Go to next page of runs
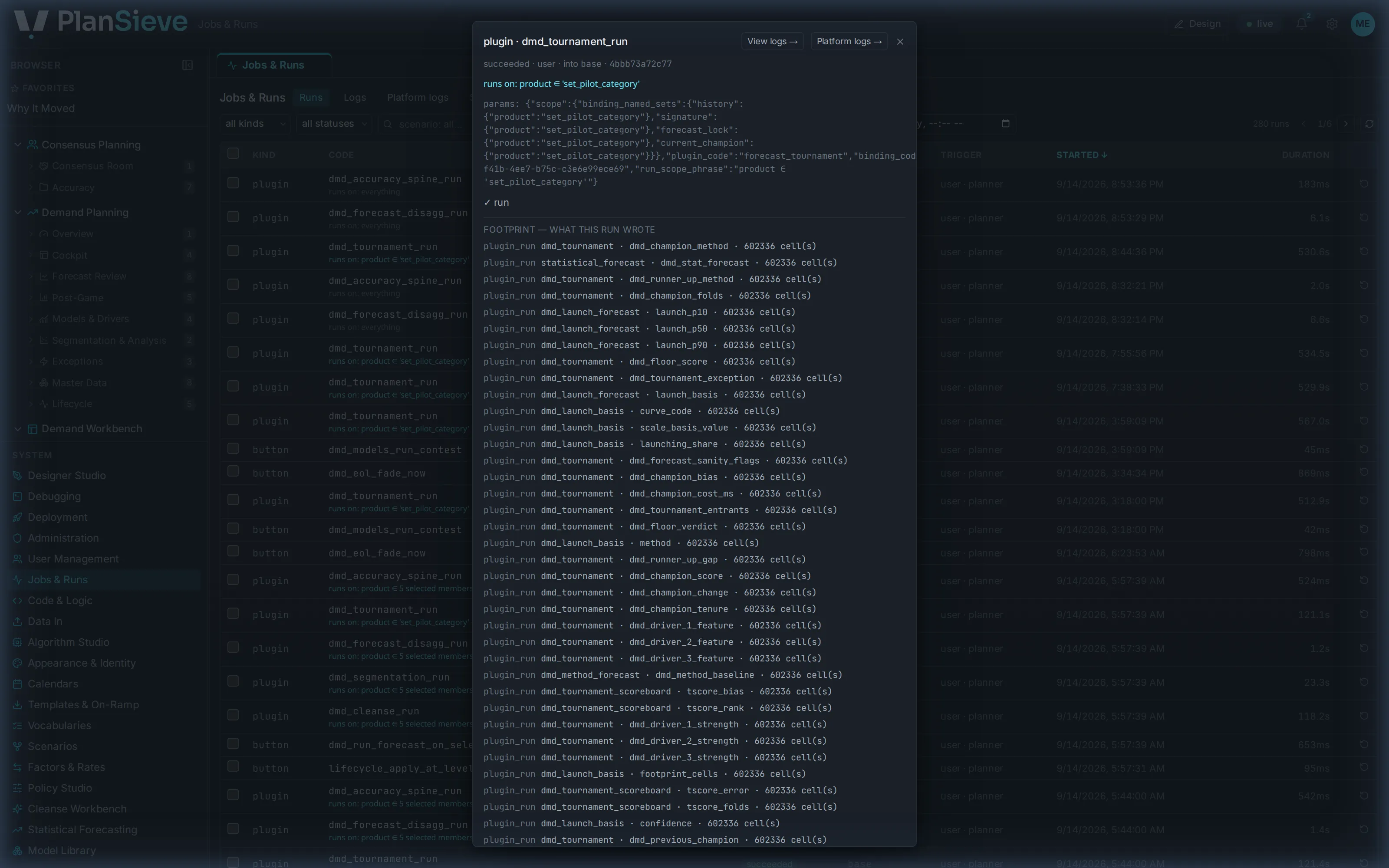Screen dimensions: 1389x868 (x=1346, y=123)
